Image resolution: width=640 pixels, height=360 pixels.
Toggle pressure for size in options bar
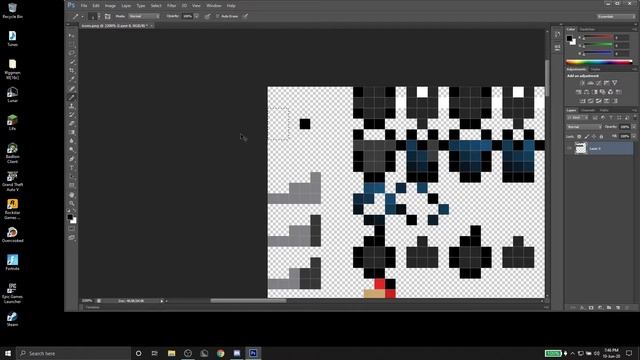click(245, 16)
